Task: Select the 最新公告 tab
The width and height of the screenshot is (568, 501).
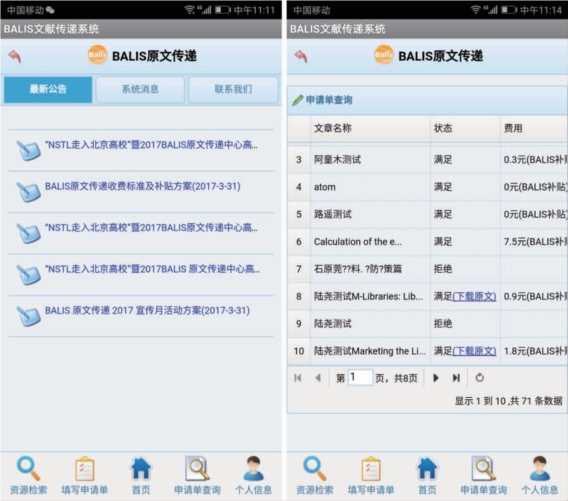Action: (x=48, y=89)
